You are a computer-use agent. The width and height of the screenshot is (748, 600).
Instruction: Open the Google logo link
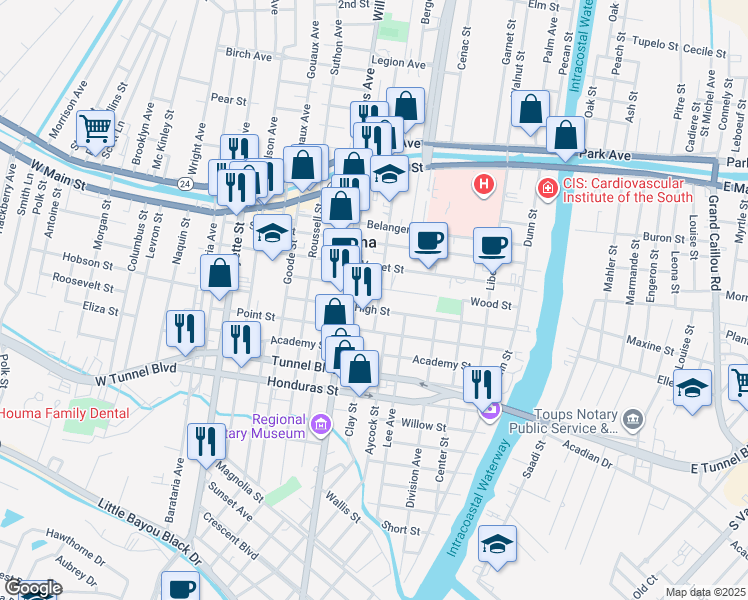point(33,590)
